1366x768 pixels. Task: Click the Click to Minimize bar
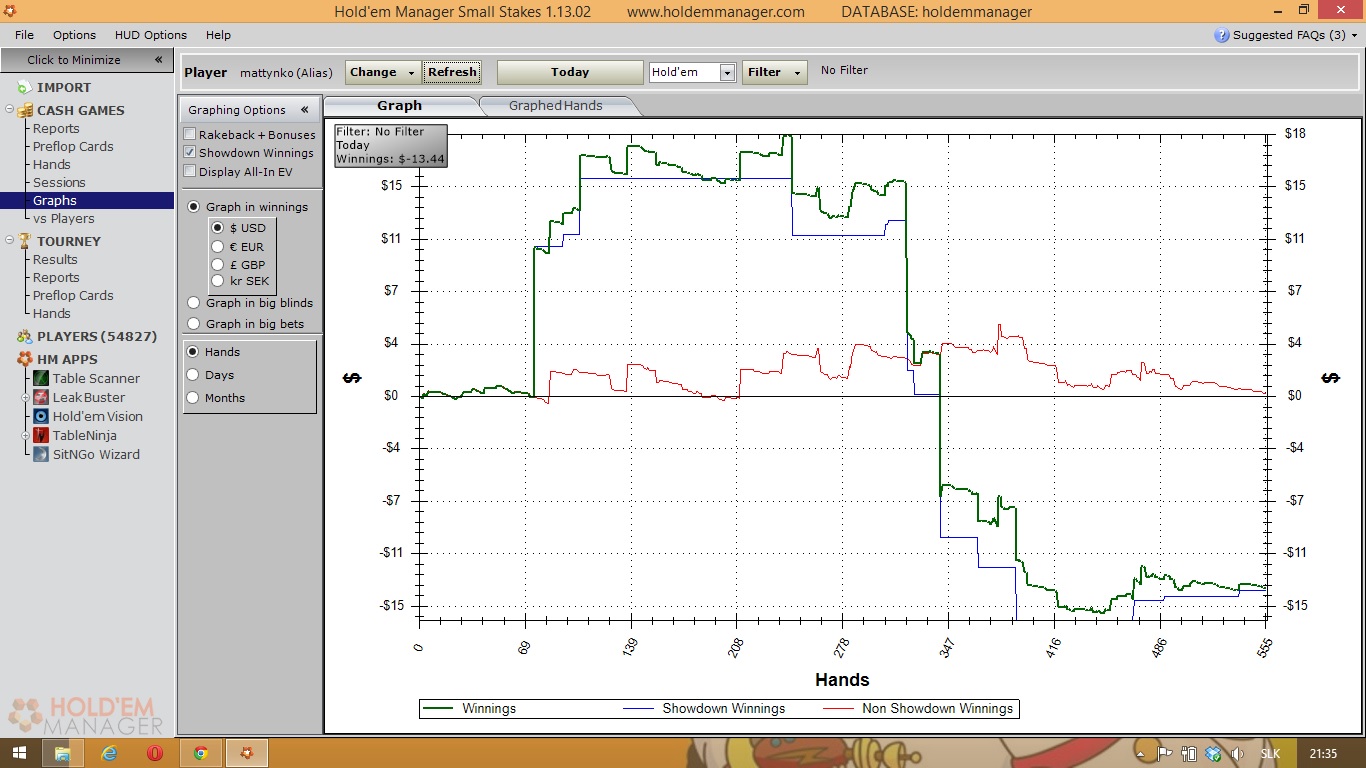(88, 60)
